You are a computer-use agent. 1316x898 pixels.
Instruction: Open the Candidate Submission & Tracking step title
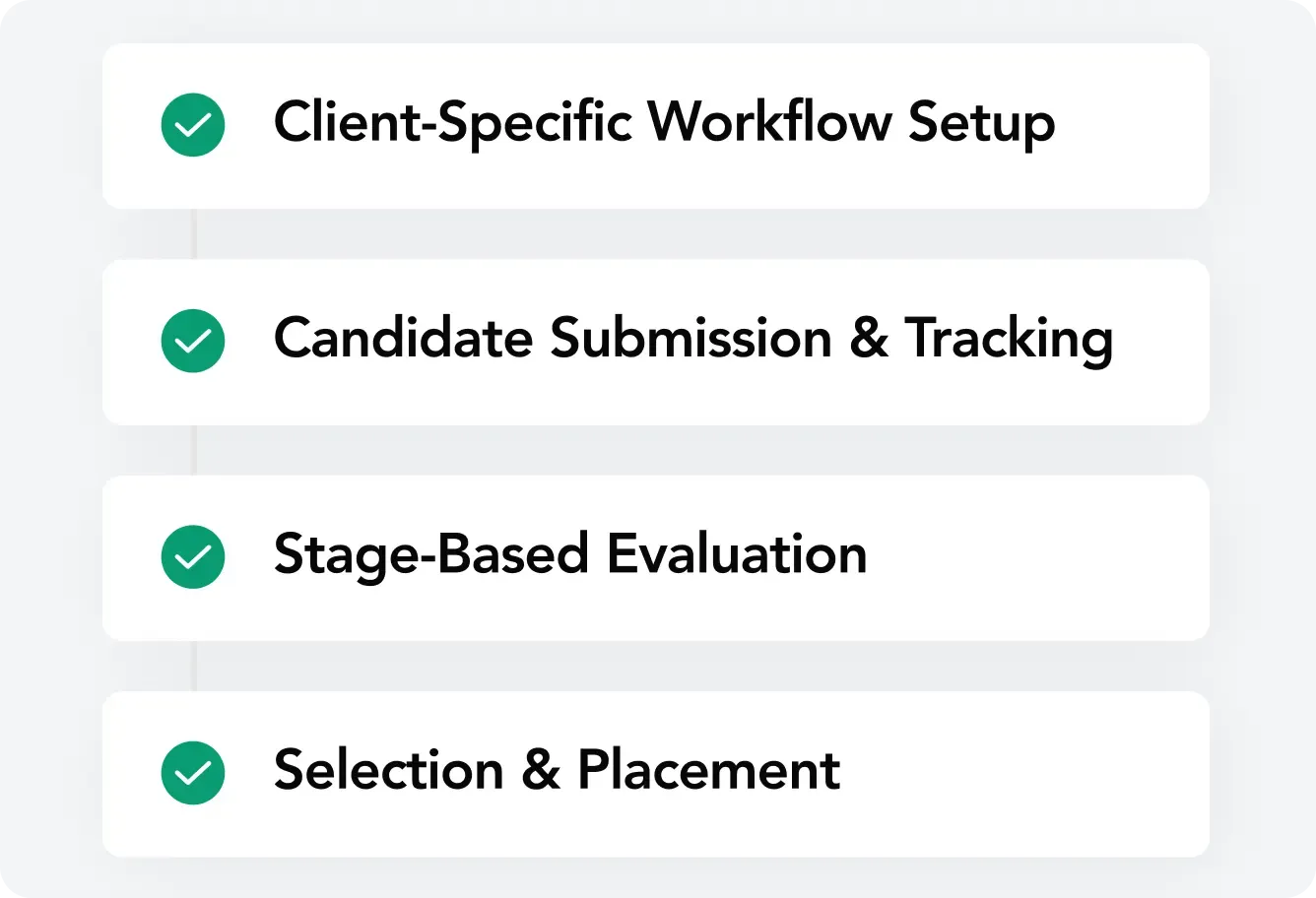pos(692,340)
